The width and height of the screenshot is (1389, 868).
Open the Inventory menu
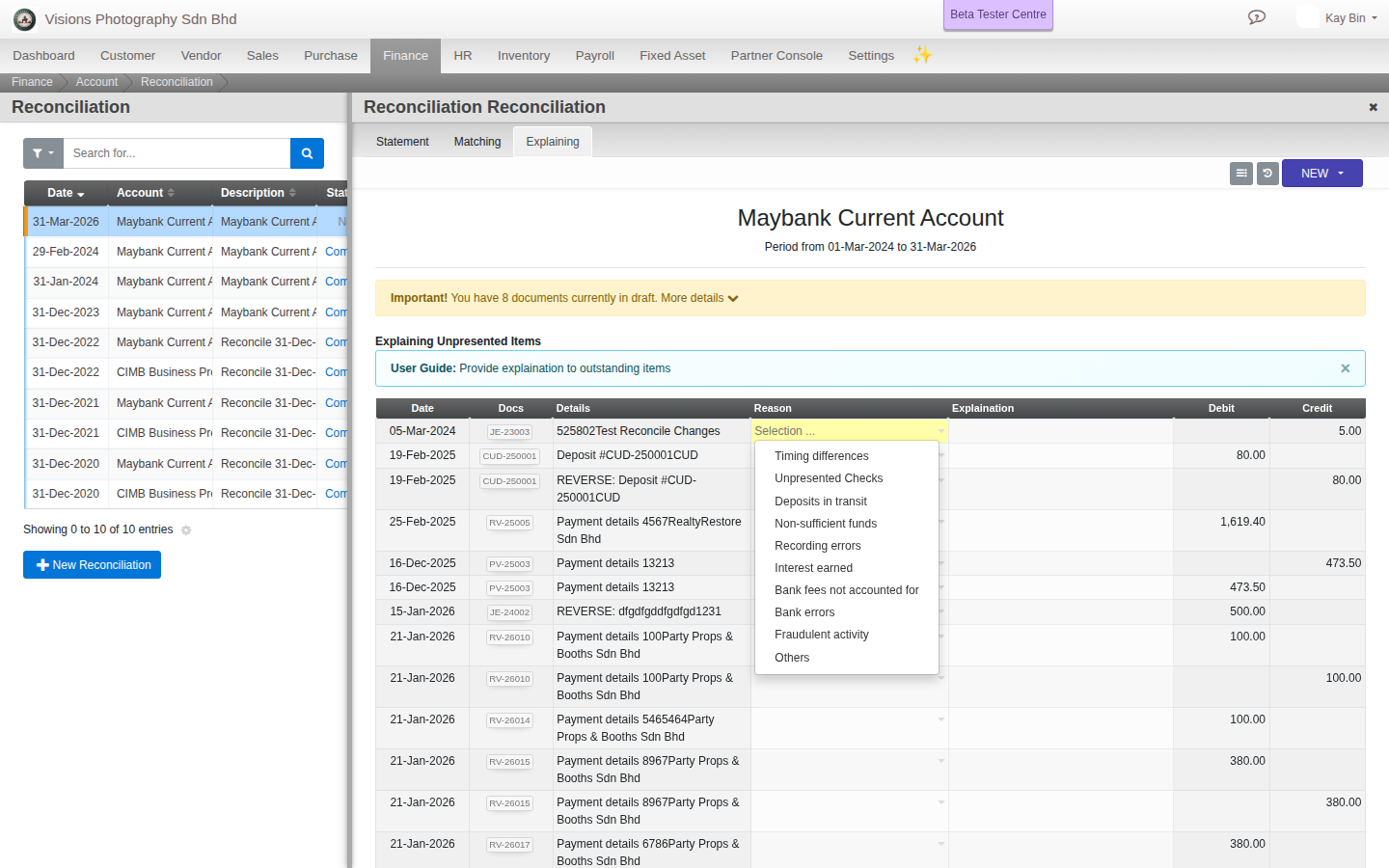[524, 56]
